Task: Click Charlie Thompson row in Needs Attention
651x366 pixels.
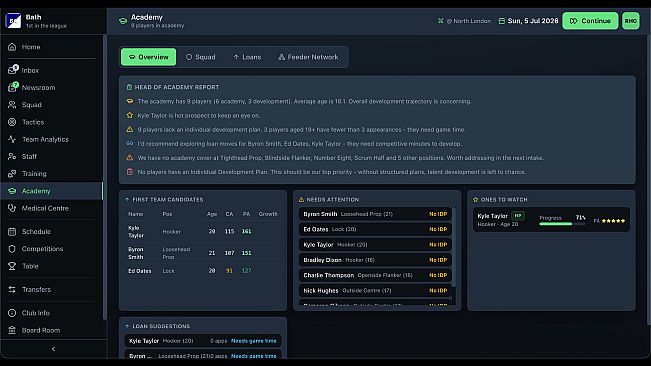Action: [375, 275]
